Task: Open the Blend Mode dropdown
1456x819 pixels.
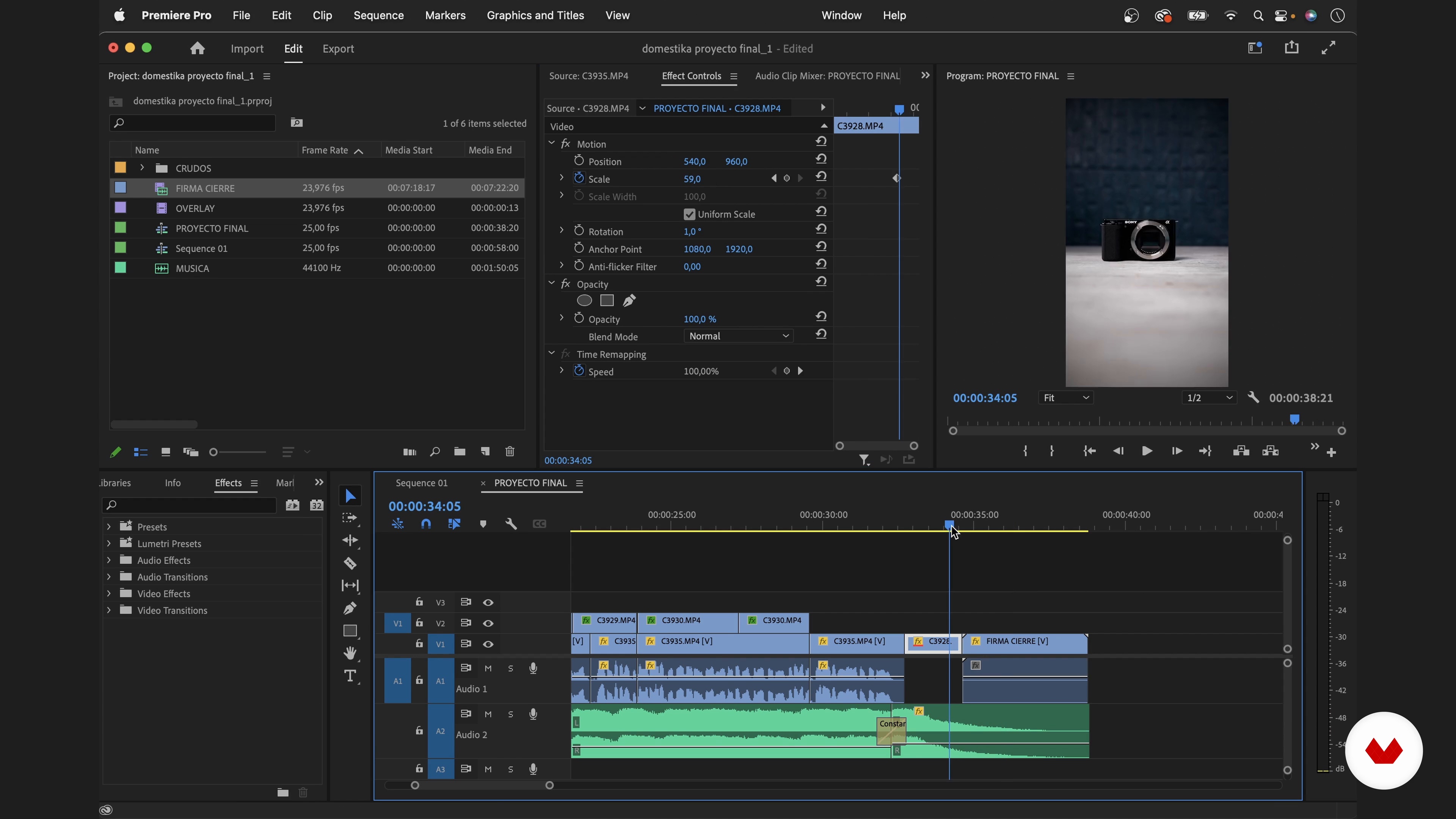Action: pos(738,336)
